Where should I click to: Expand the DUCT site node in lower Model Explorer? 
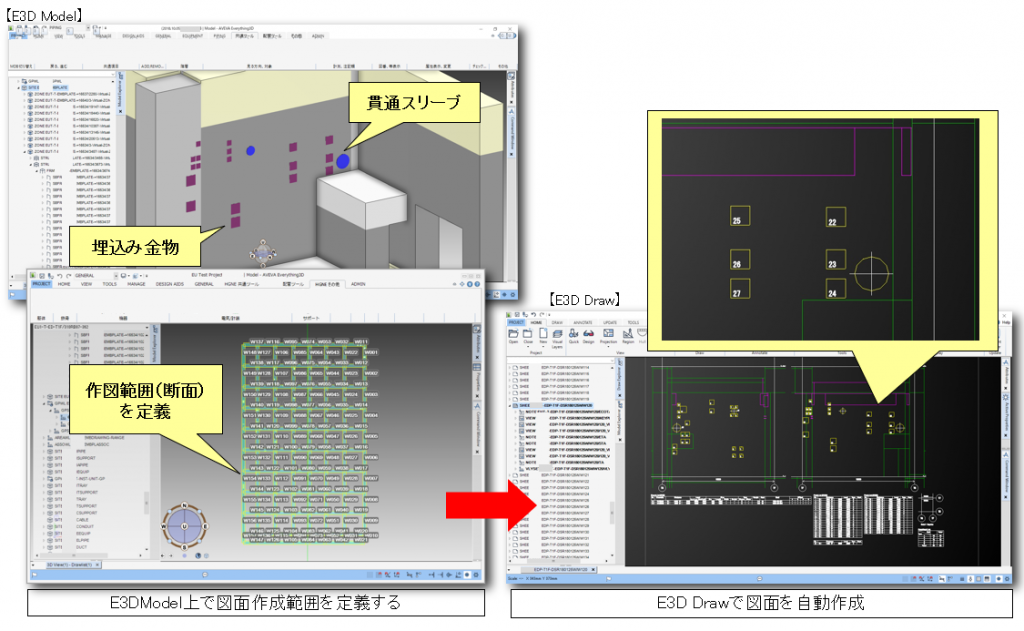pos(44,547)
